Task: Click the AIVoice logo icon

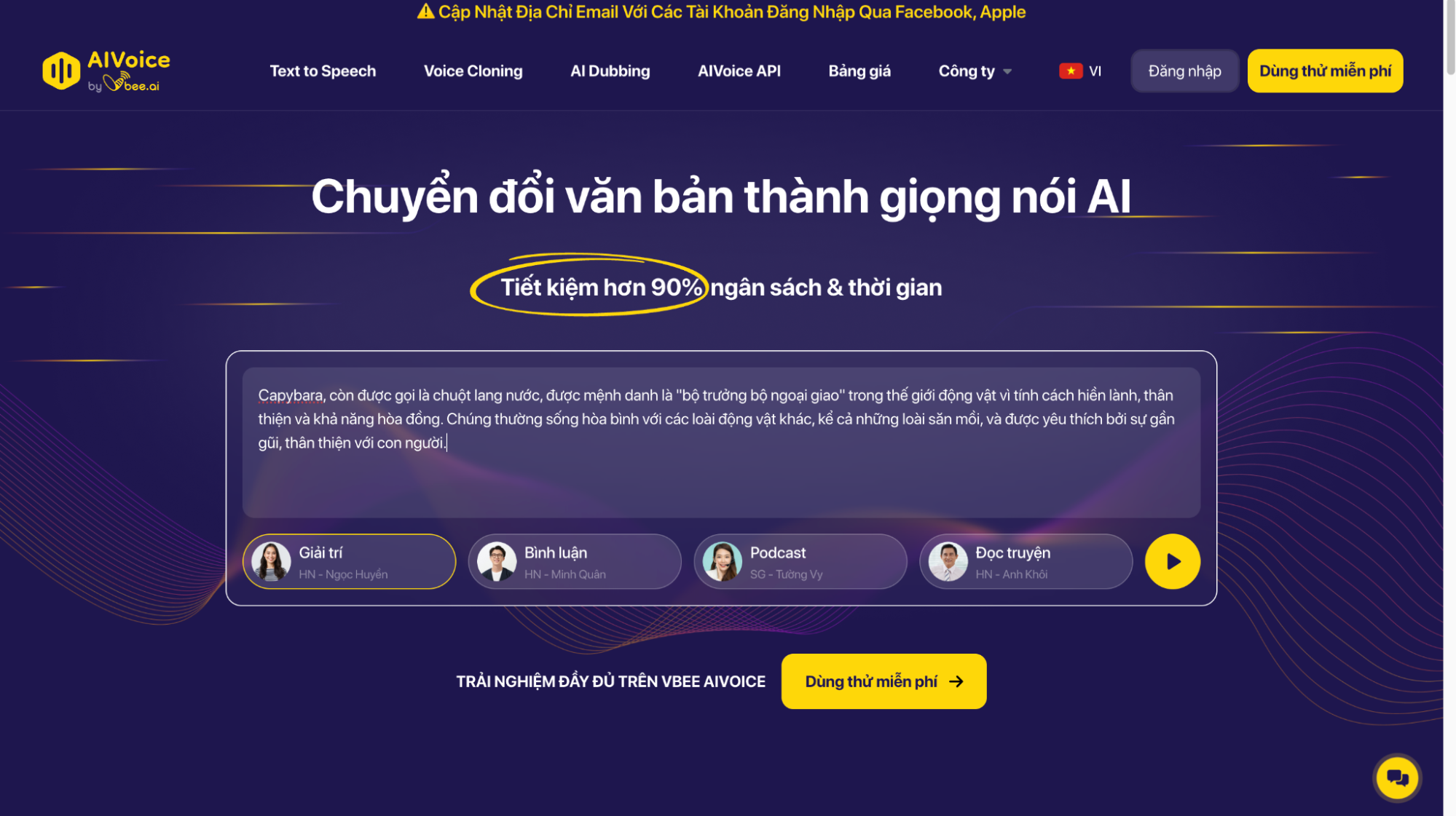Action: coord(61,71)
